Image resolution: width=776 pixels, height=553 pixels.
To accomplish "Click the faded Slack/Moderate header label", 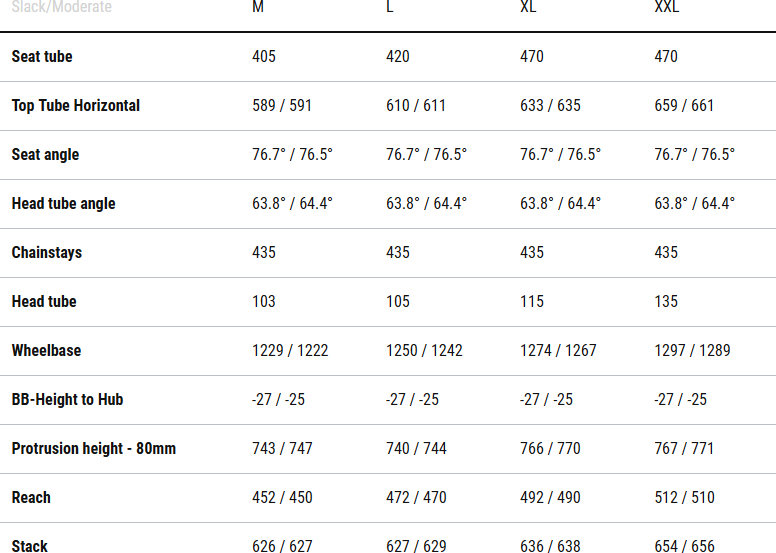I will click(61, 7).
